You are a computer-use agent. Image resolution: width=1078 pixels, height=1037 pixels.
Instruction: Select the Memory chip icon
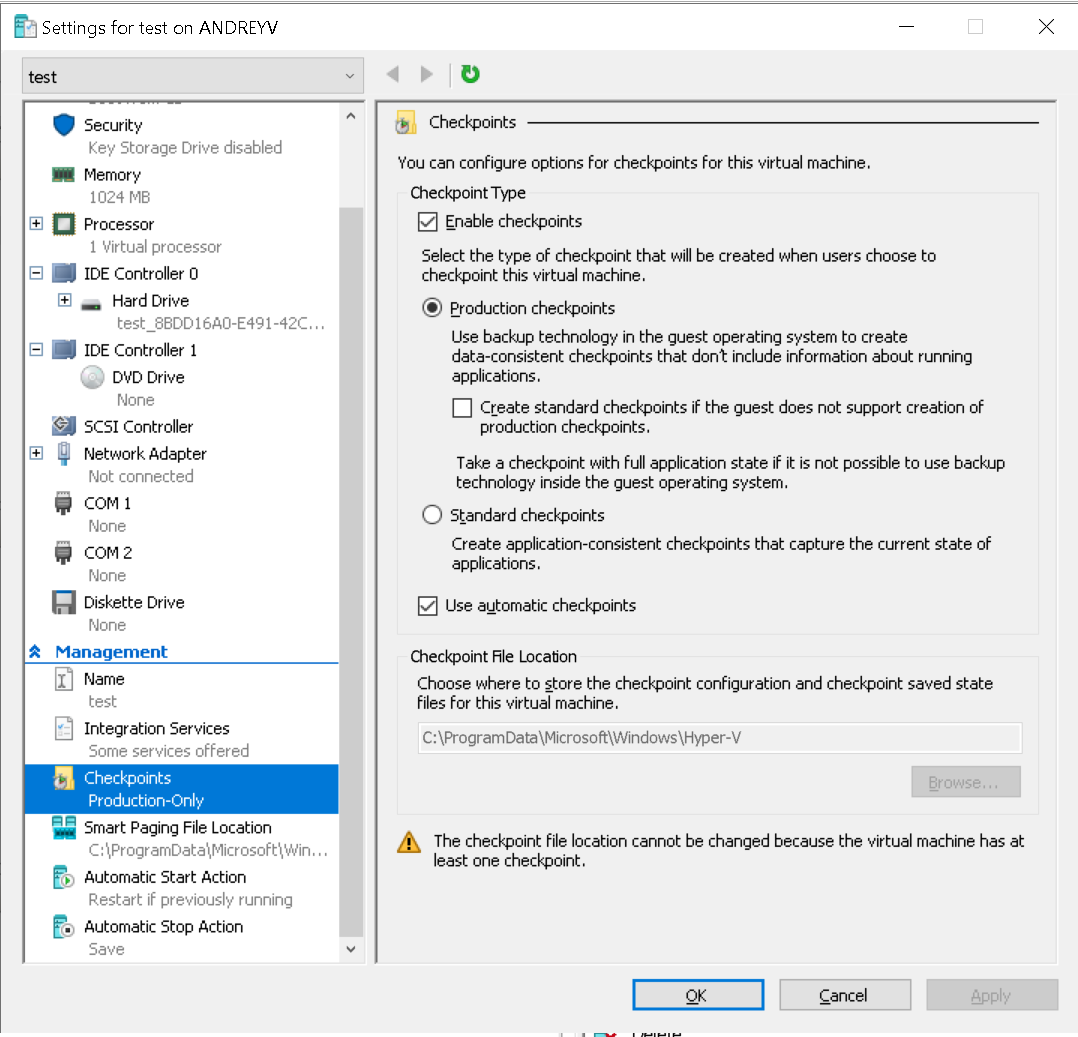63,175
